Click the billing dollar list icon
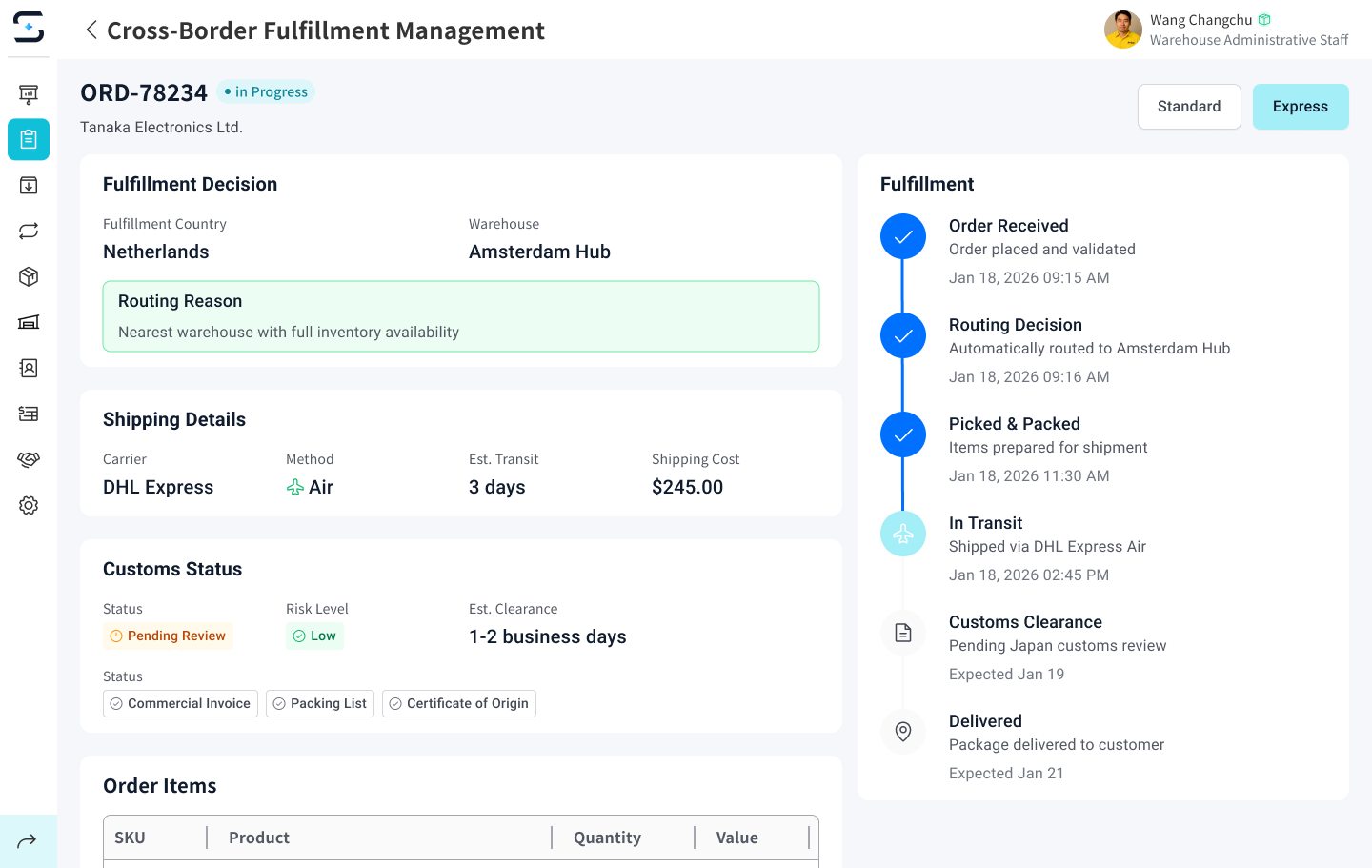 [x=29, y=414]
